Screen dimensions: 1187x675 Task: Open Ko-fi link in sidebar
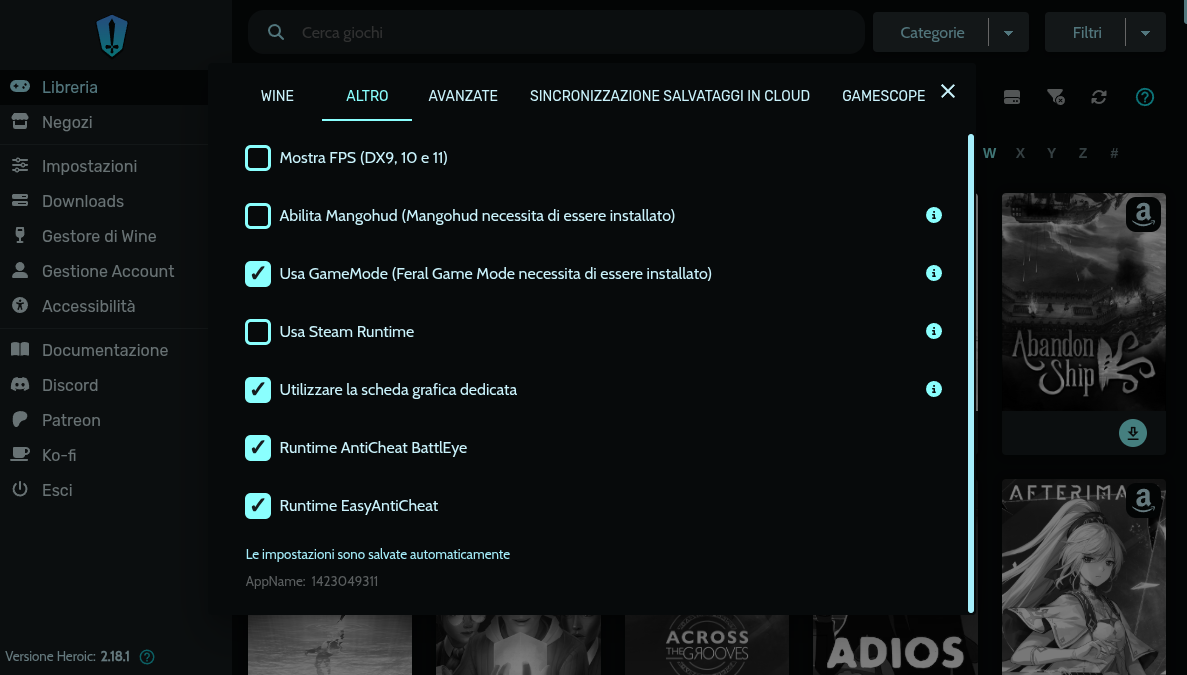point(104,455)
